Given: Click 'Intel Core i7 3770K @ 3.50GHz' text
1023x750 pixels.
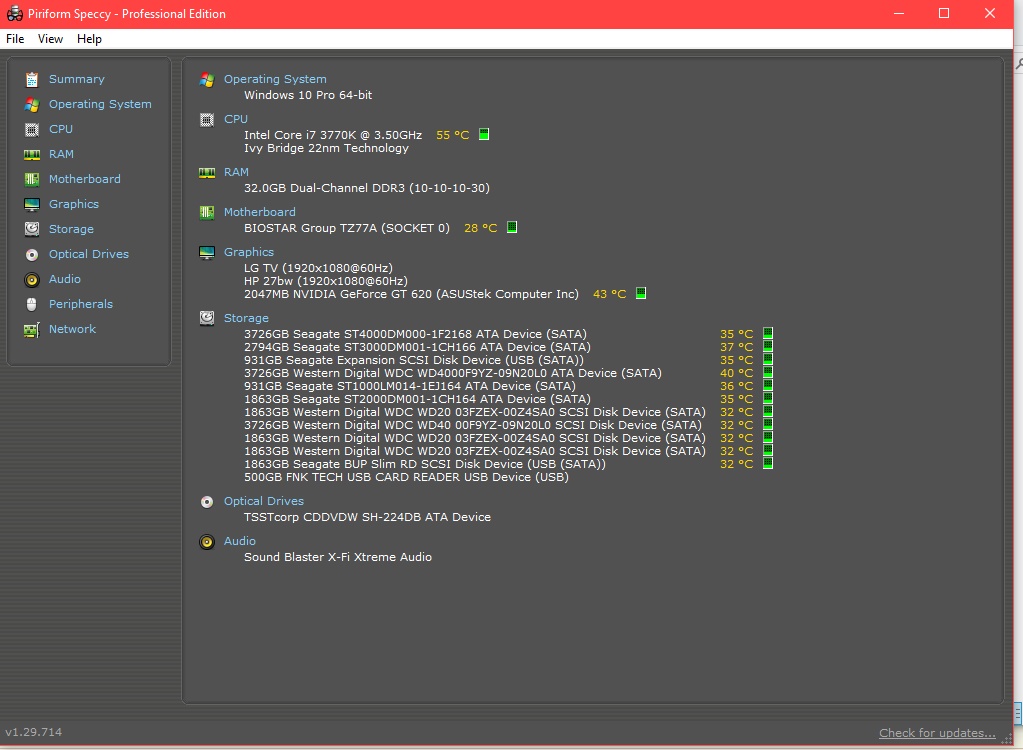Looking at the screenshot, I should point(333,135).
